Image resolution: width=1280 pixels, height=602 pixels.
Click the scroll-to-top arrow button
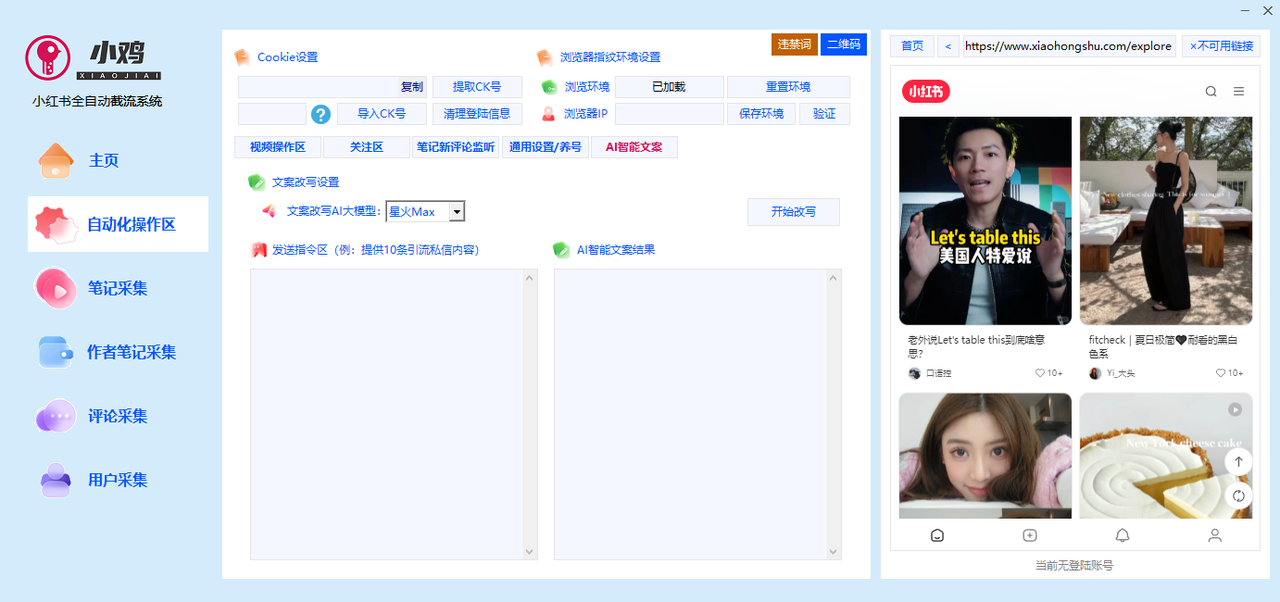tap(1239, 462)
